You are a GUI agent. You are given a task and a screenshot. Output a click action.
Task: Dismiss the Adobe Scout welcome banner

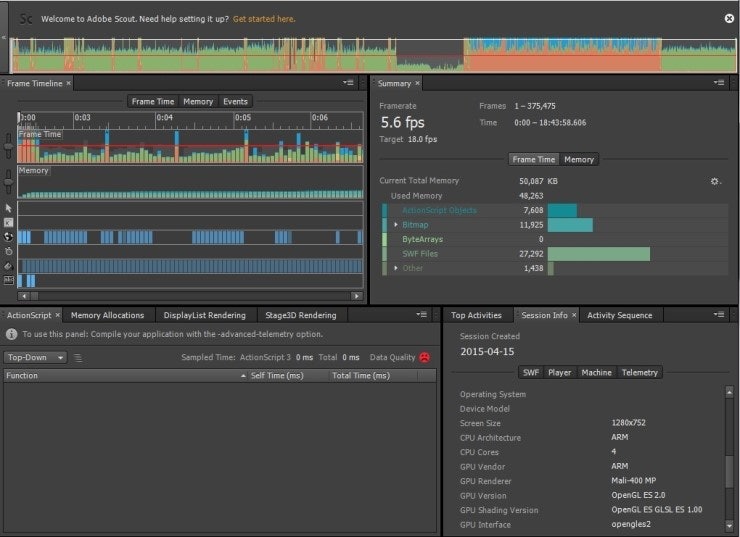(x=729, y=18)
